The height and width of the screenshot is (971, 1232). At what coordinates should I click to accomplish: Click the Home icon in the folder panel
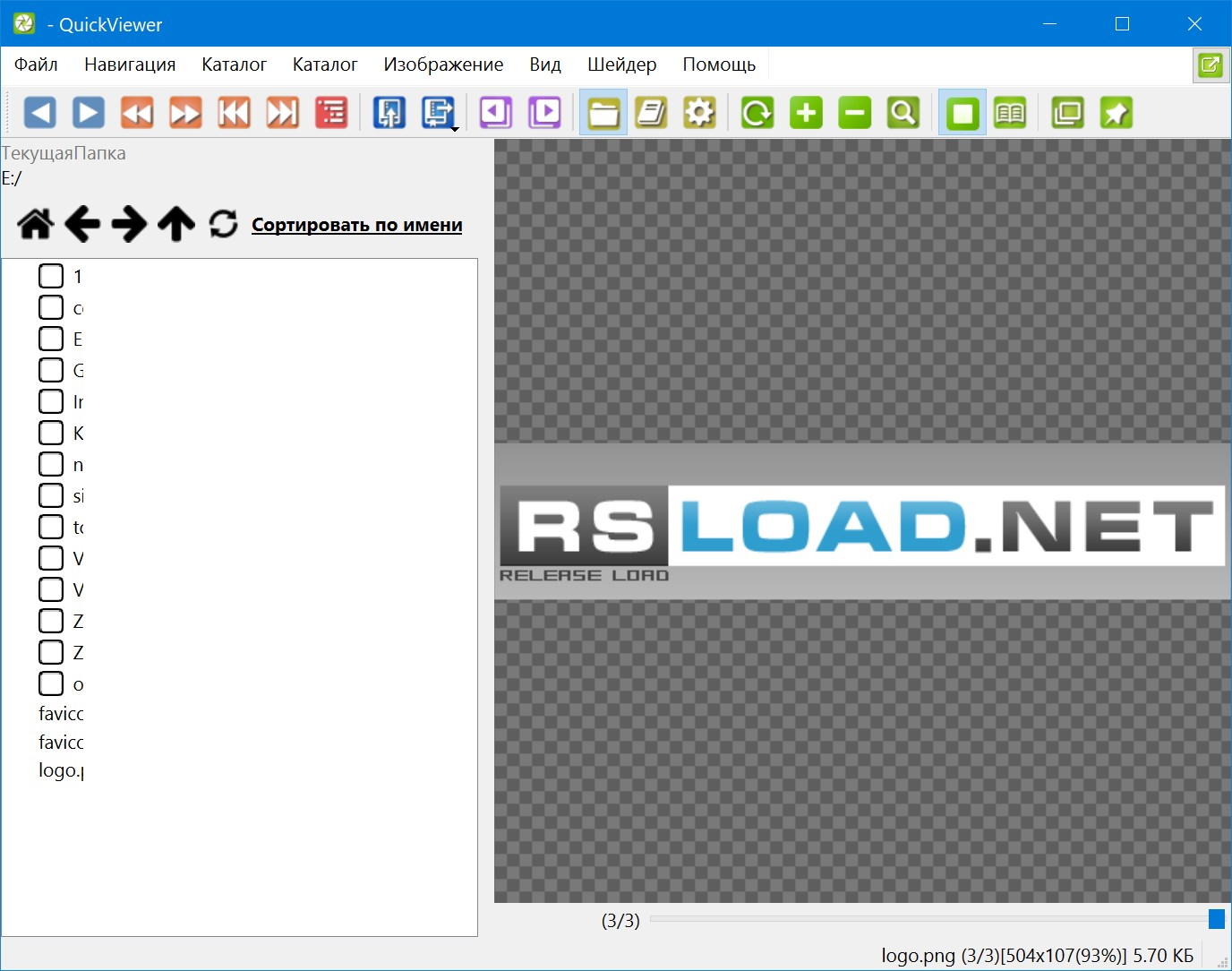36,224
